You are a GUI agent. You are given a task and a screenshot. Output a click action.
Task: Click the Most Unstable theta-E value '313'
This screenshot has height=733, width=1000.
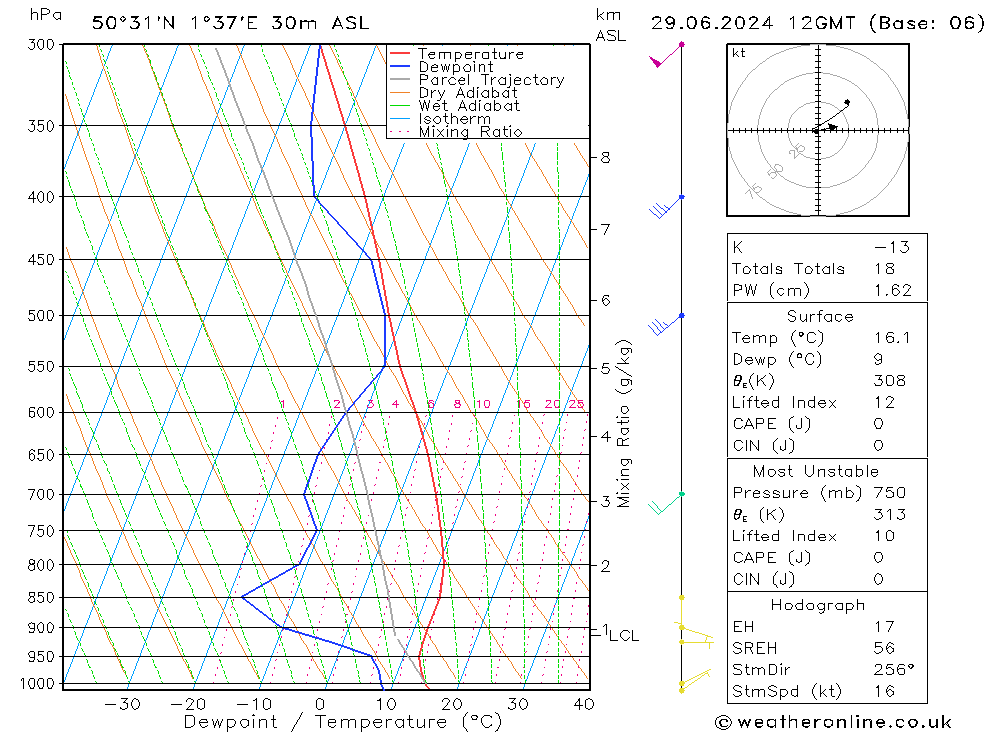tap(890, 514)
